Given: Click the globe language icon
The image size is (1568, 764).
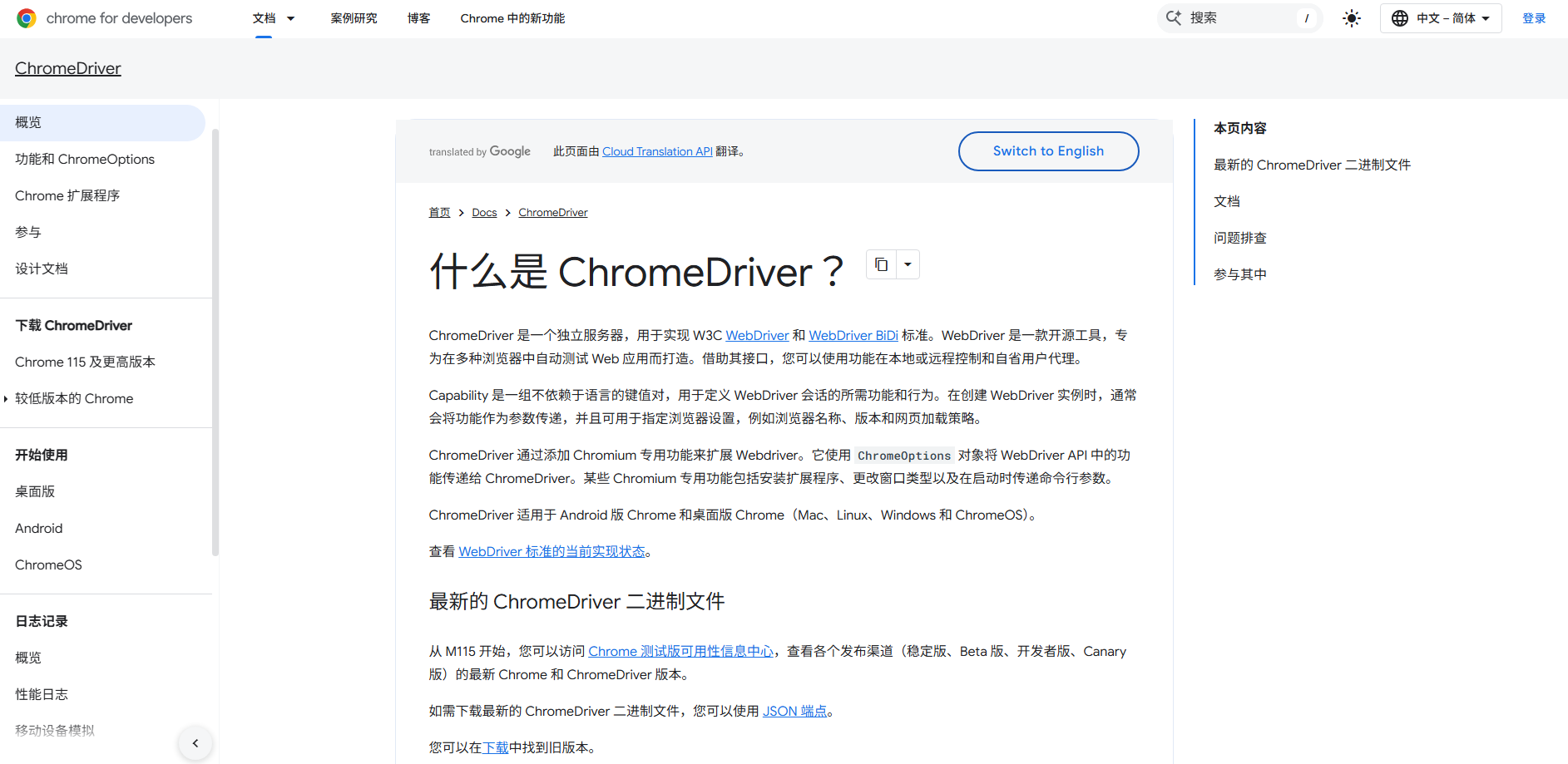Looking at the screenshot, I should [1400, 18].
